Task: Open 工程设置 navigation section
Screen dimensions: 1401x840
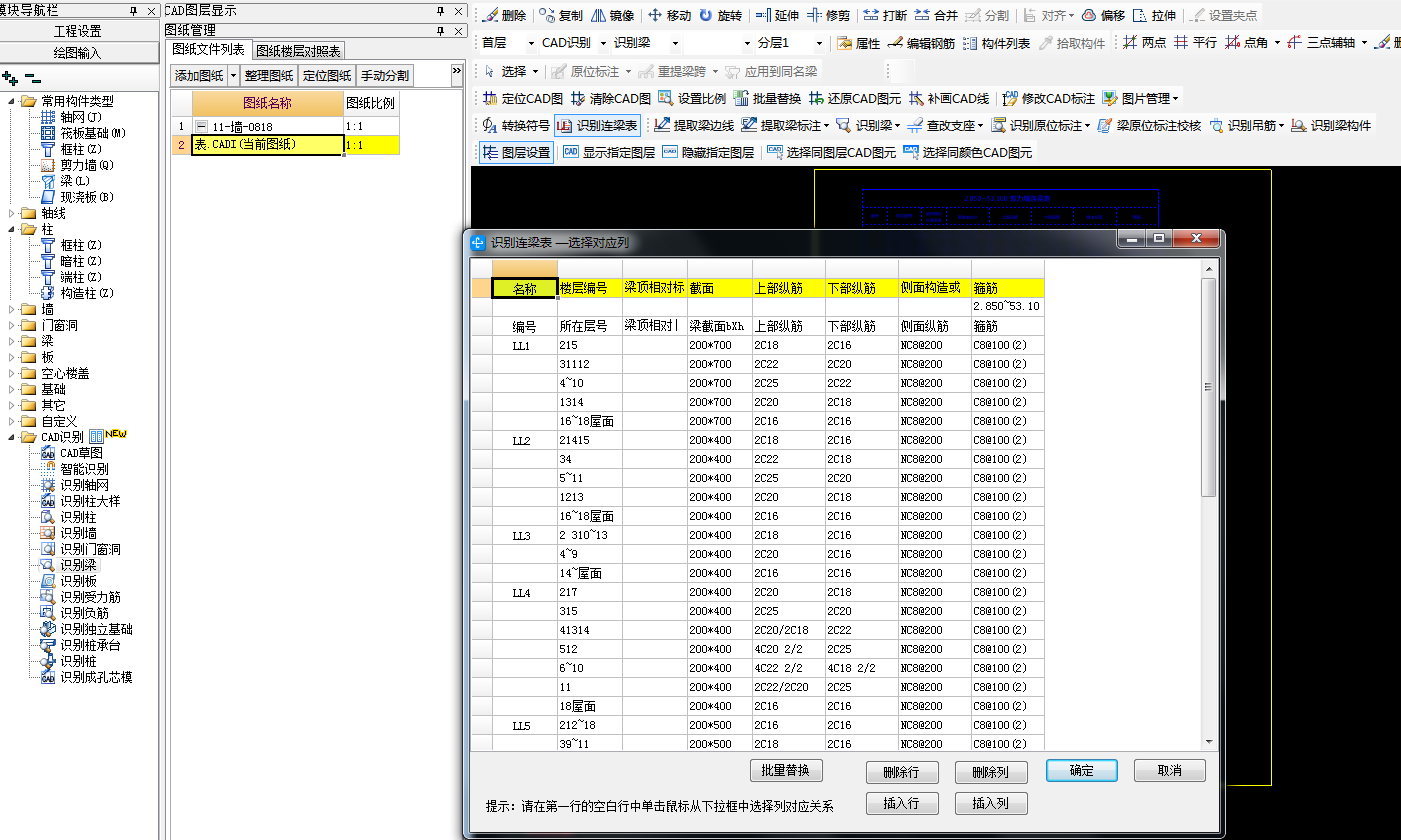Action: 77,31
